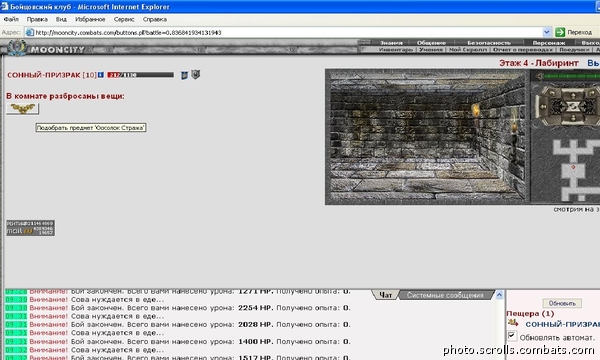Screen dimensions: 600x360
Task: Toggle the Обновлять автомат. checkbox
Action: [512, 336]
